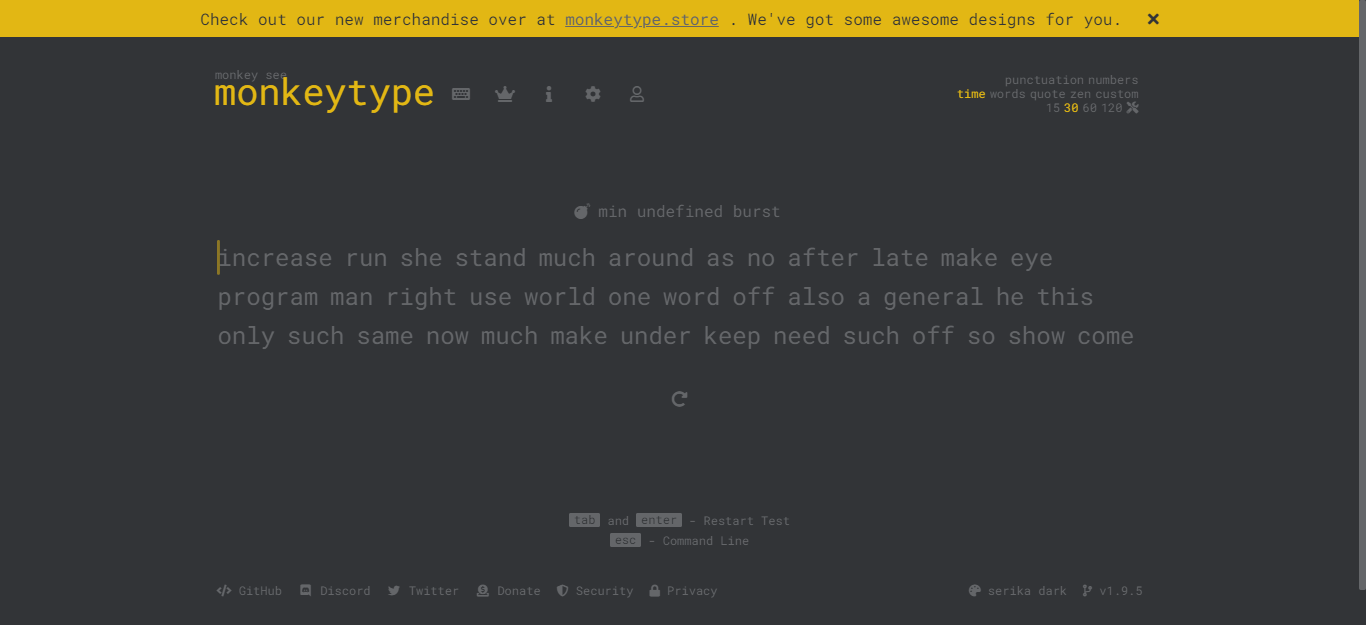Select words mode
Viewport: 1366px width, 625px height.
pyautogui.click(x=1008, y=94)
